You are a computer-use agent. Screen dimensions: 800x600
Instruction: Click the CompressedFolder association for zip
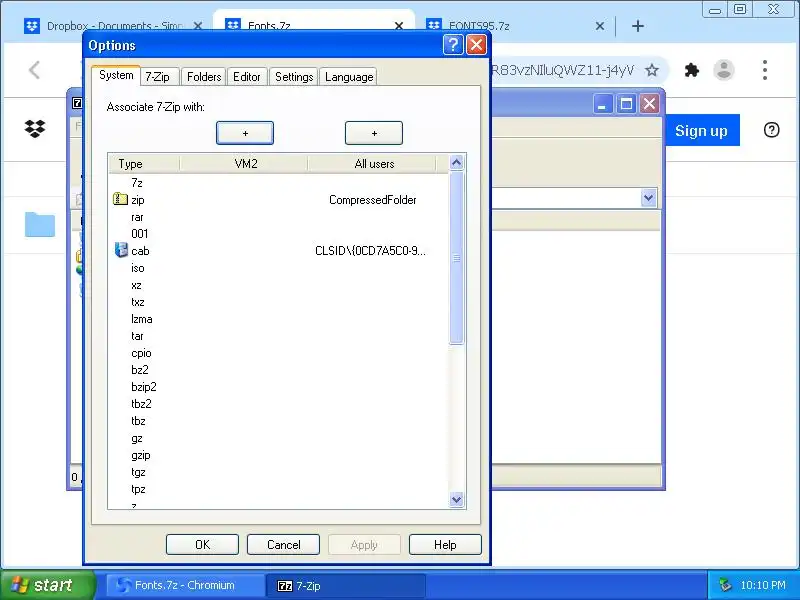[x=372, y=199]
